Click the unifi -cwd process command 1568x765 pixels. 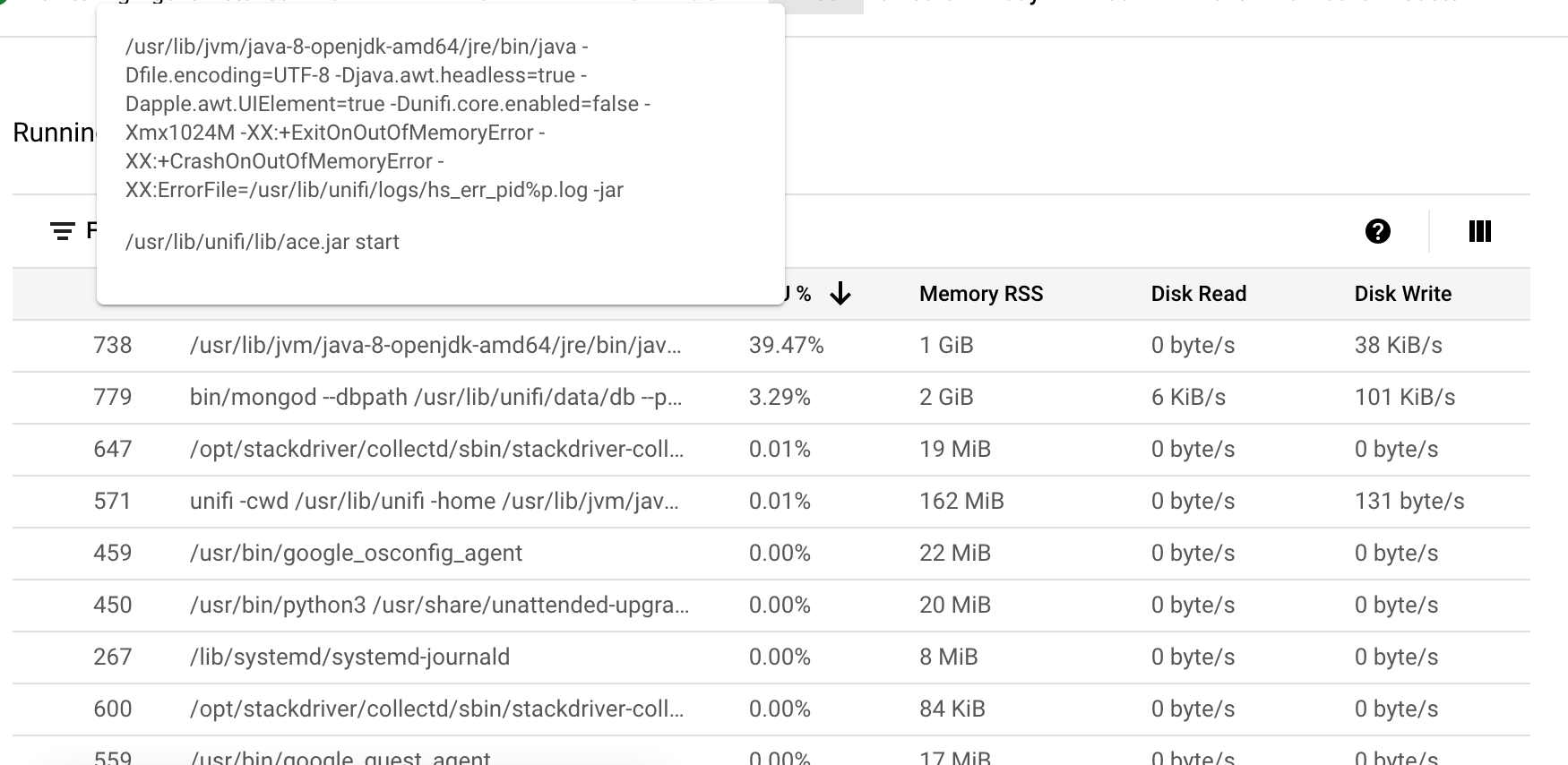pos(434,501)
